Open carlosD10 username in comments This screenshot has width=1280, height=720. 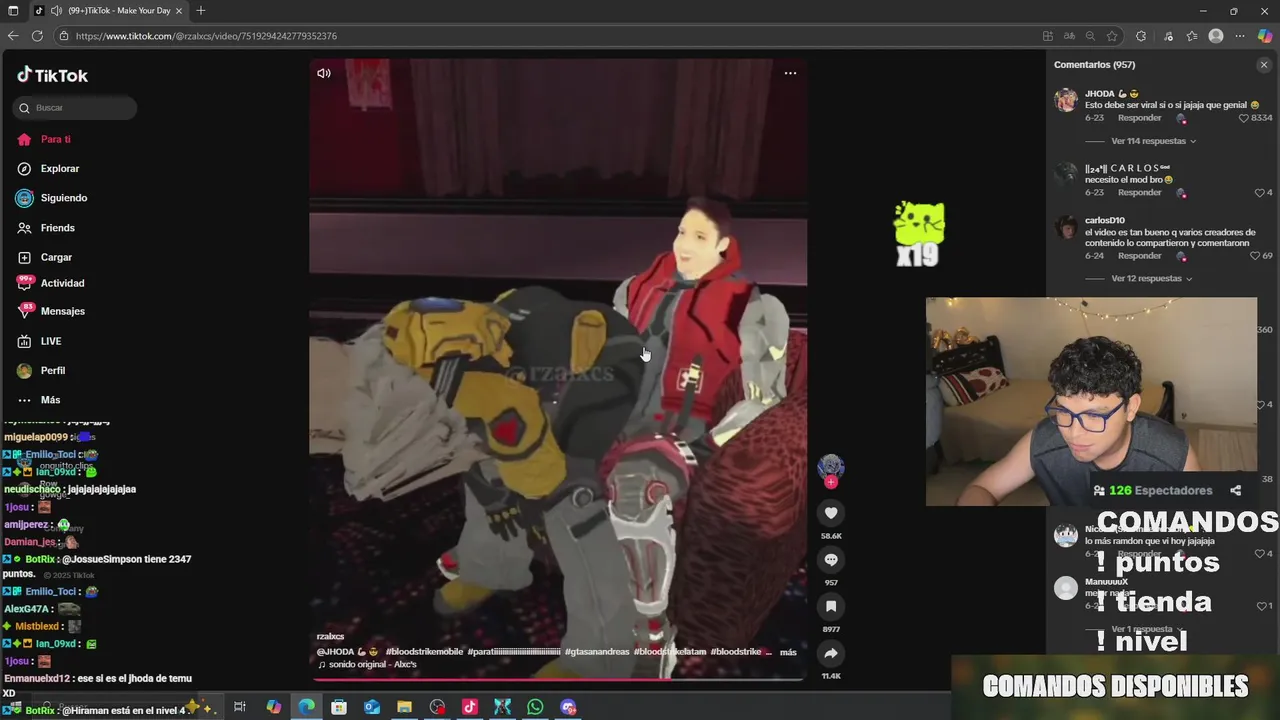[x=1105, y=220]
